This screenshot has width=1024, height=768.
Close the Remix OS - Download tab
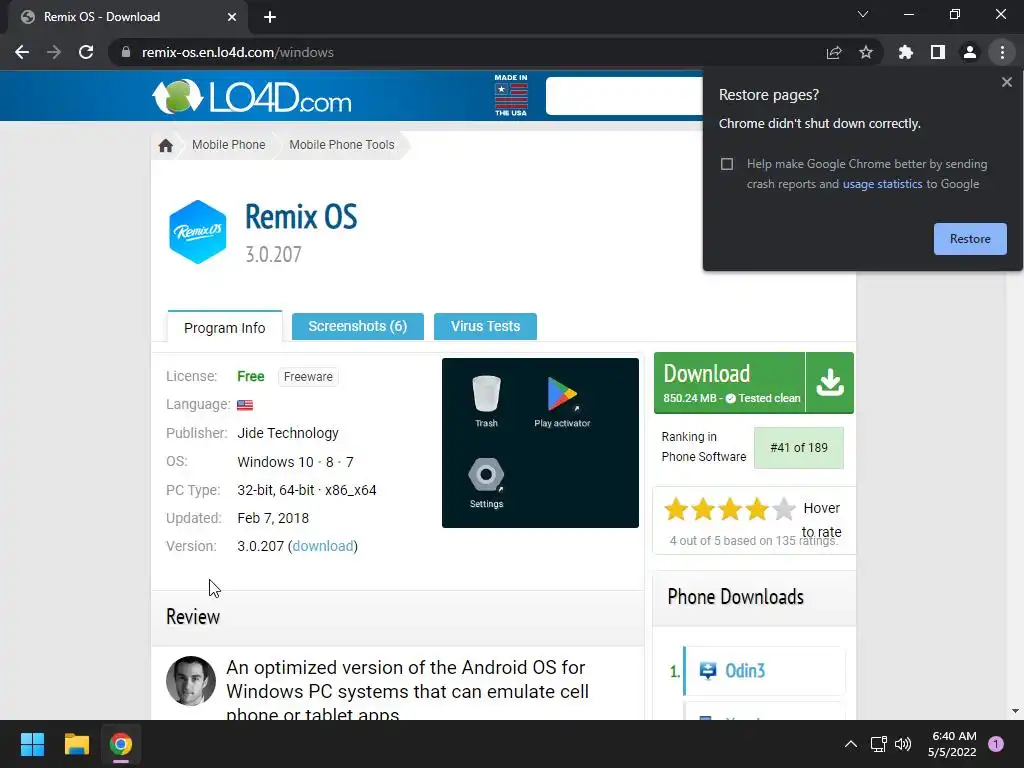232,17
